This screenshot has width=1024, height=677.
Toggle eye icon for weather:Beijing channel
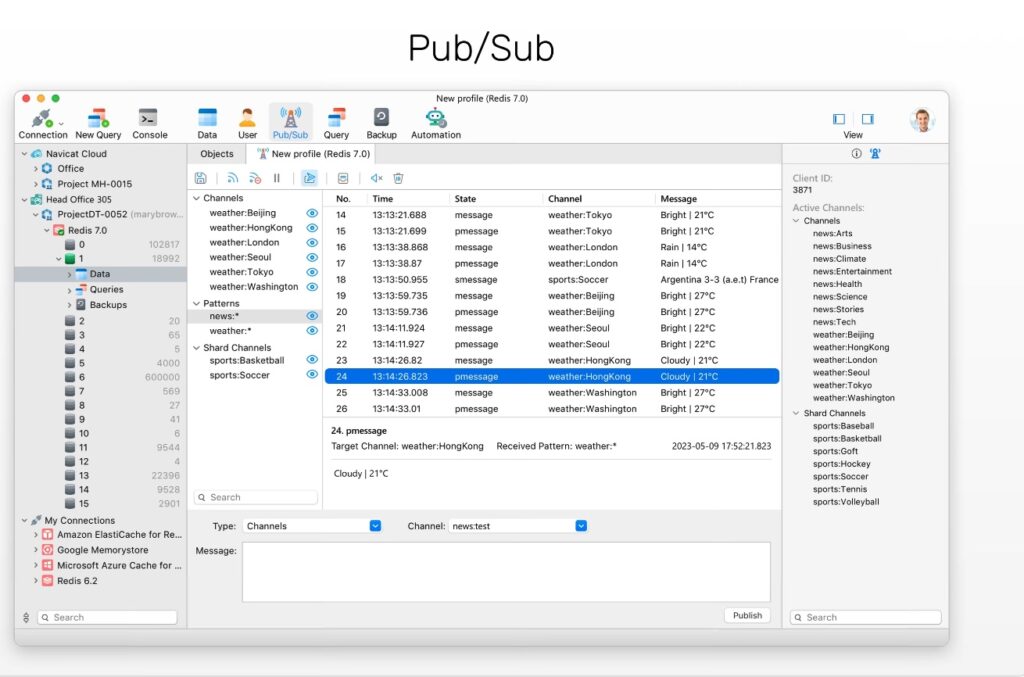[x=312, y=213]
